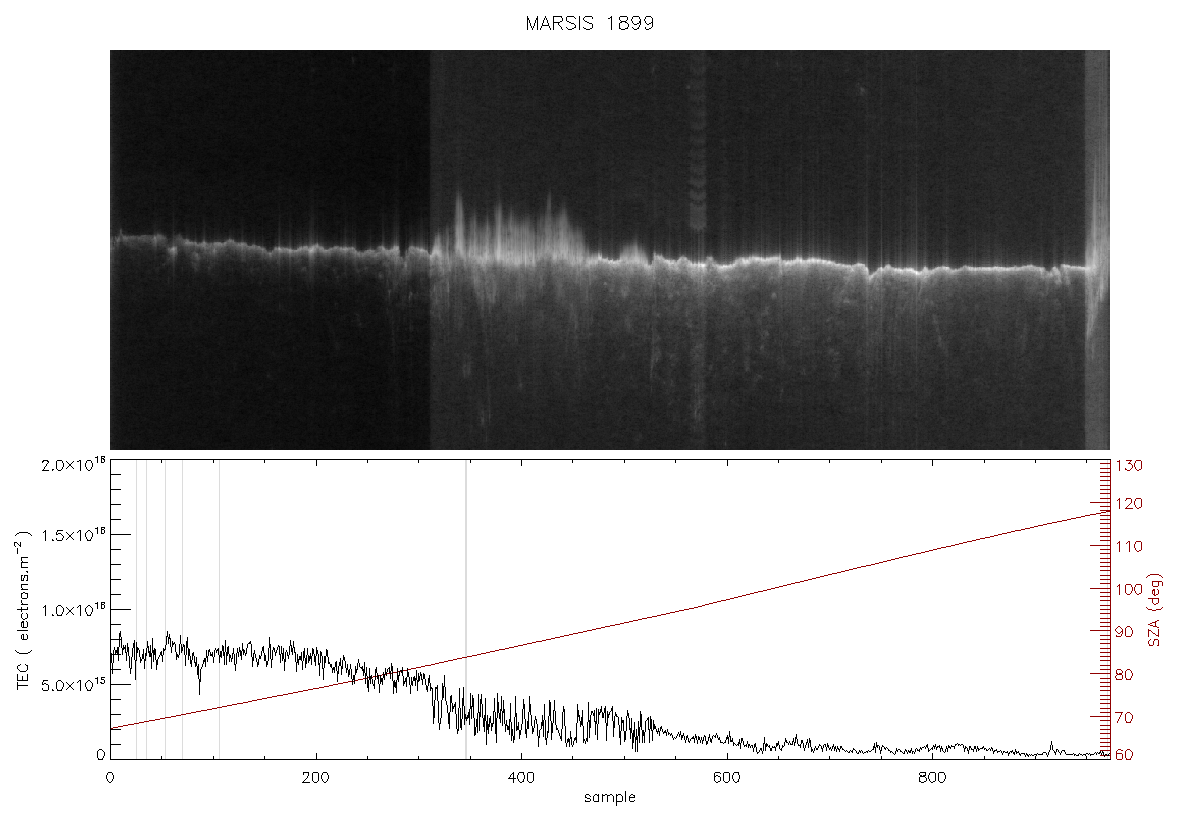The width and height of the screenshot is (1180, 830).
Task: Click the 400 tick label on x-axis
Action: [x=521, y=777]
